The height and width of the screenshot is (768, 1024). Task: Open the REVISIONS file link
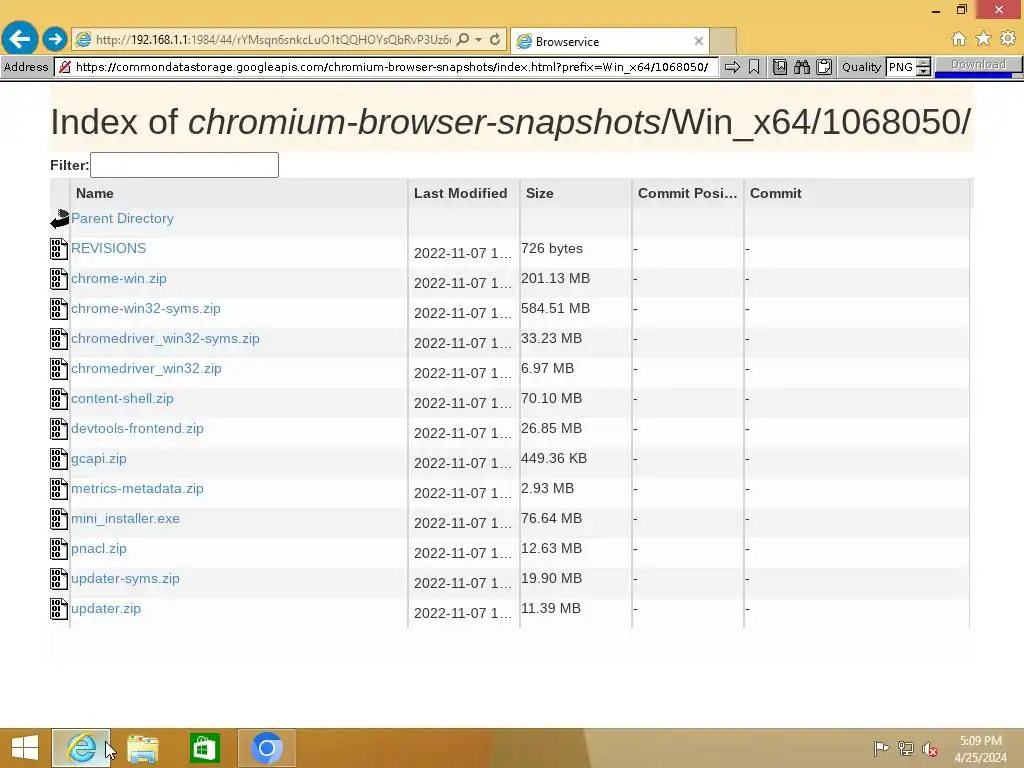(108, 248)
